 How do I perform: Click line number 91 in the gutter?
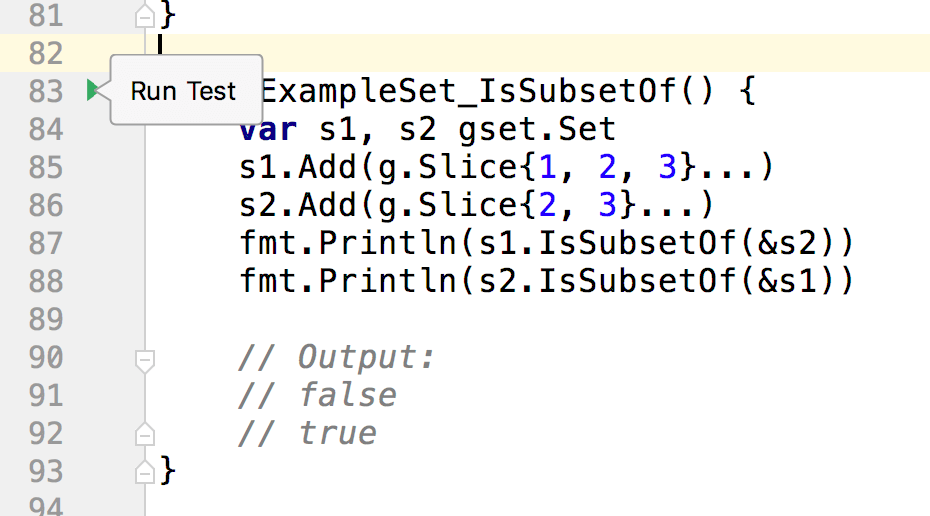coord(46,395)
